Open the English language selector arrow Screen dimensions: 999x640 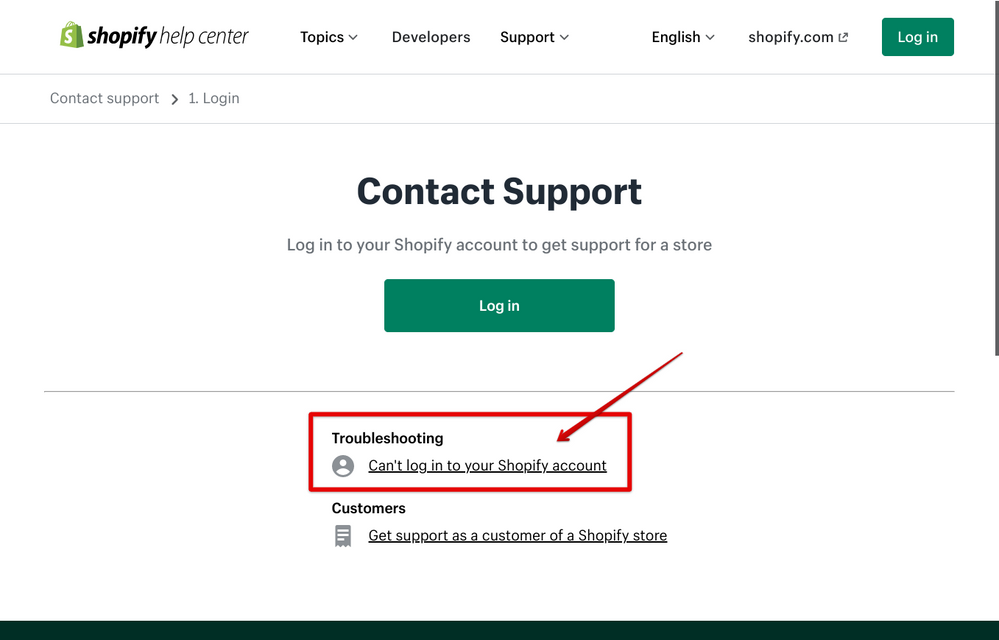(710, 38)
